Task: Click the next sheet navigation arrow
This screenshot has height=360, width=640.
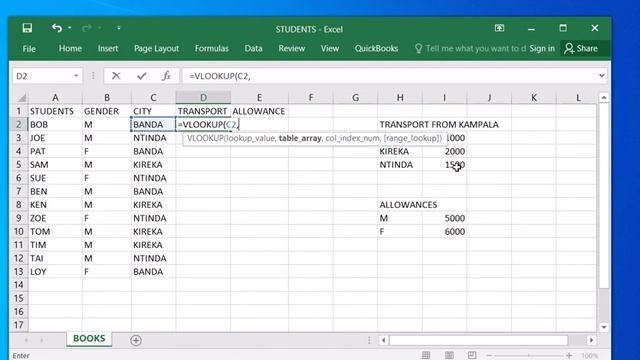Action: pos(42,340)
